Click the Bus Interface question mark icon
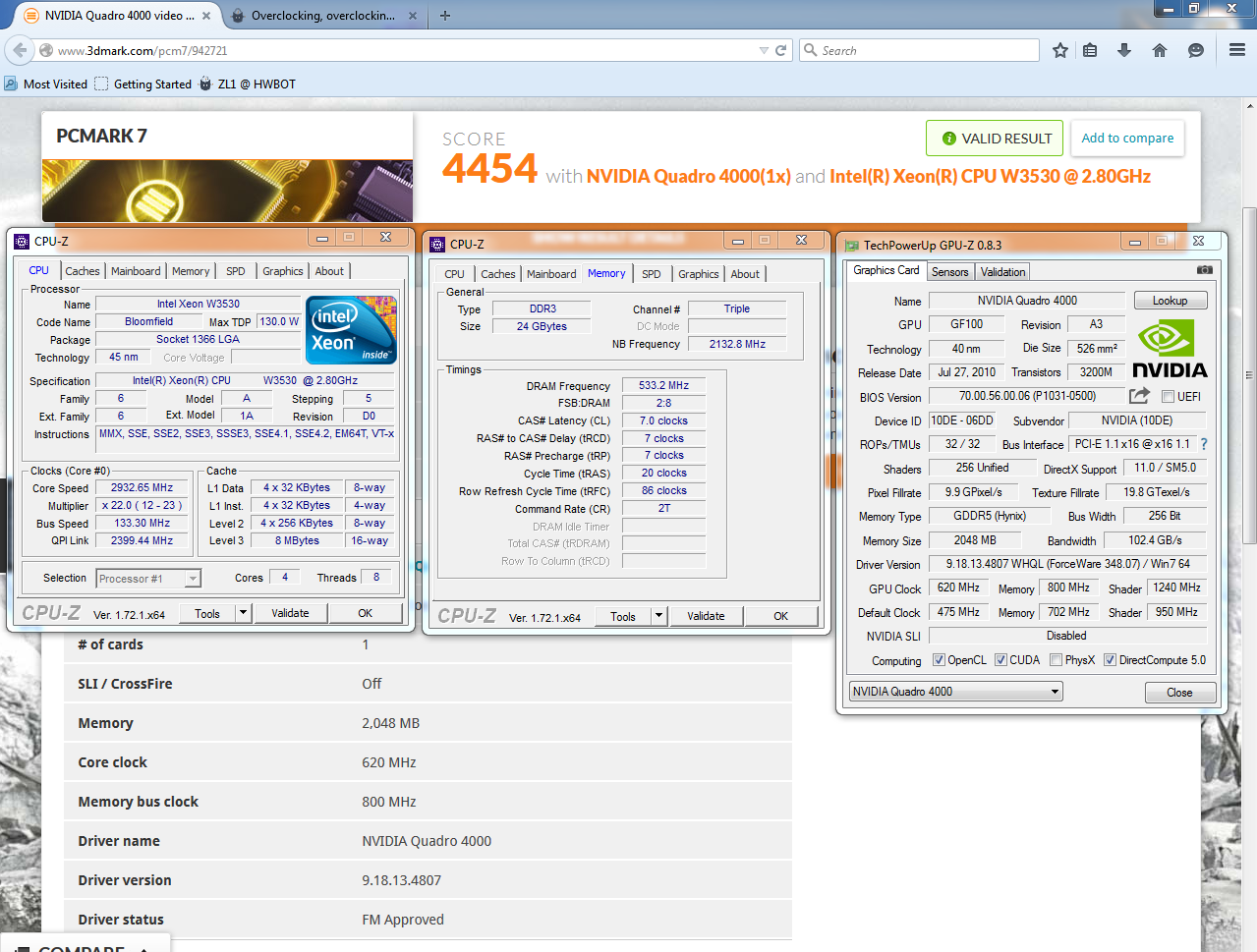 click(x=1204, y=444)
